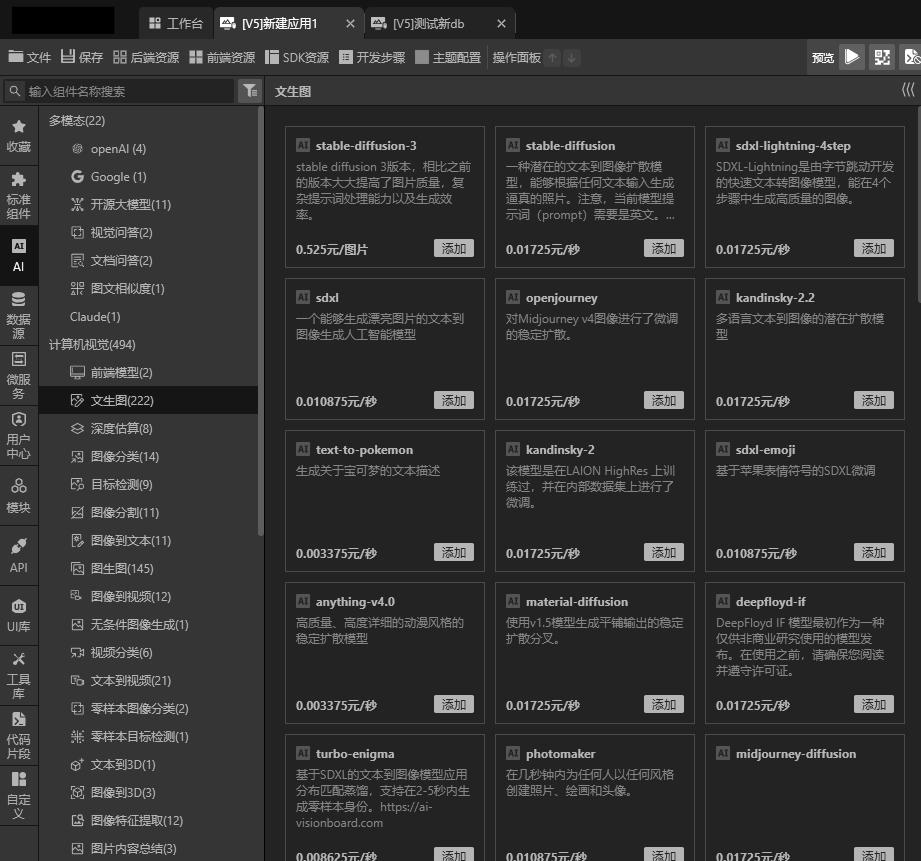
Task: Click the QR code preview icon
Action: click(882, 57)
